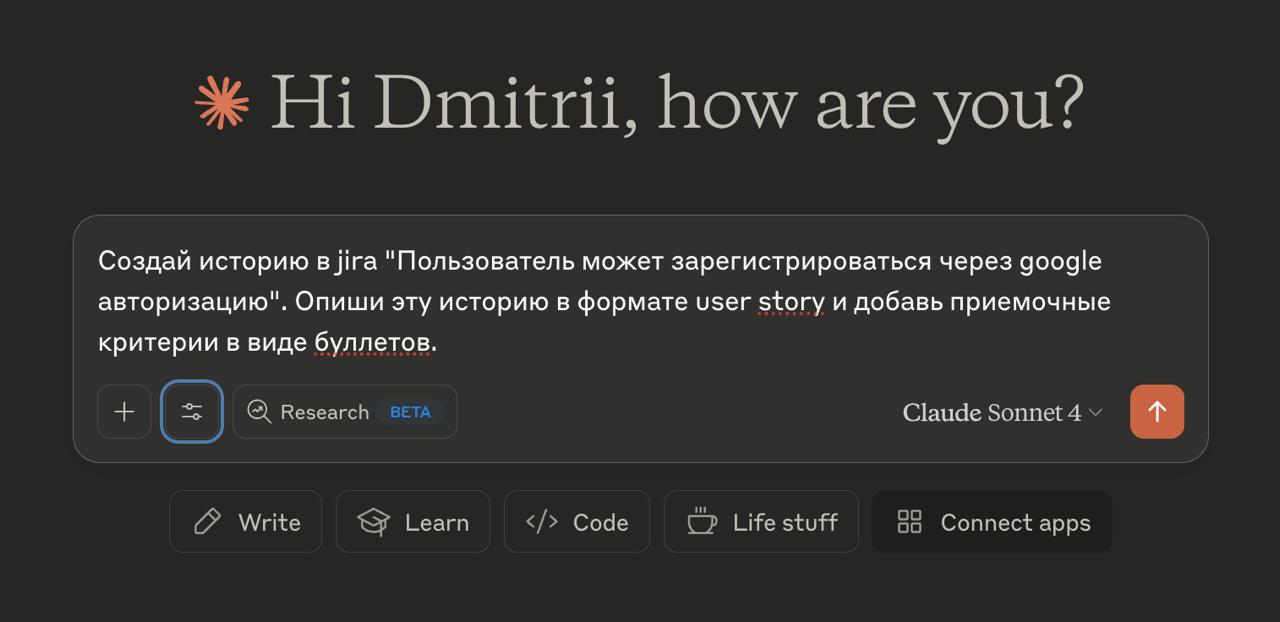The width and height of the screenshot is (1280, 622).
Task: Expand the chevron next to Claude Sonnet 4
Action: coord(1095,413)
